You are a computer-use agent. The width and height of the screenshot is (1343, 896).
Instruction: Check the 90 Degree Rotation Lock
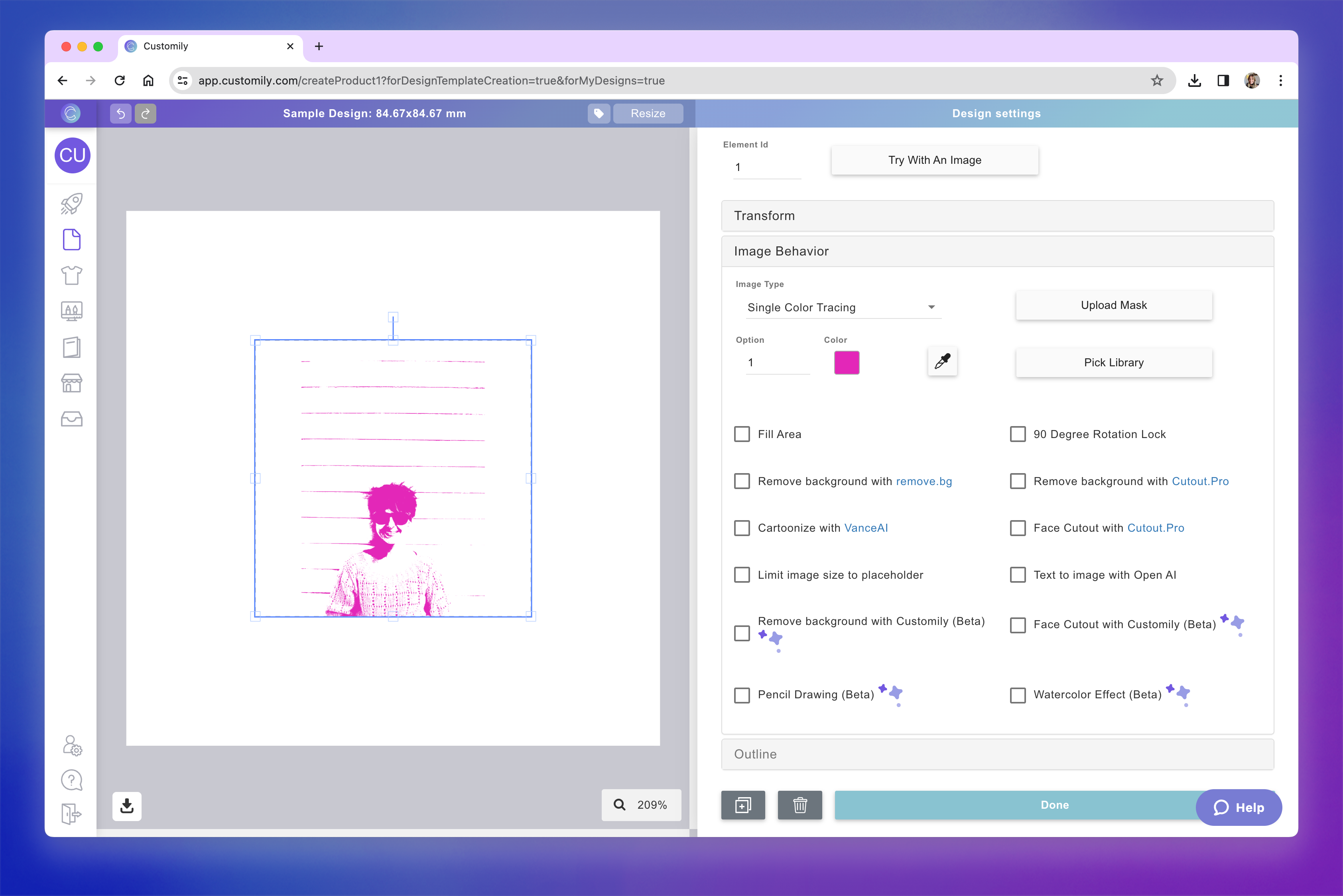click(1018, 434)
